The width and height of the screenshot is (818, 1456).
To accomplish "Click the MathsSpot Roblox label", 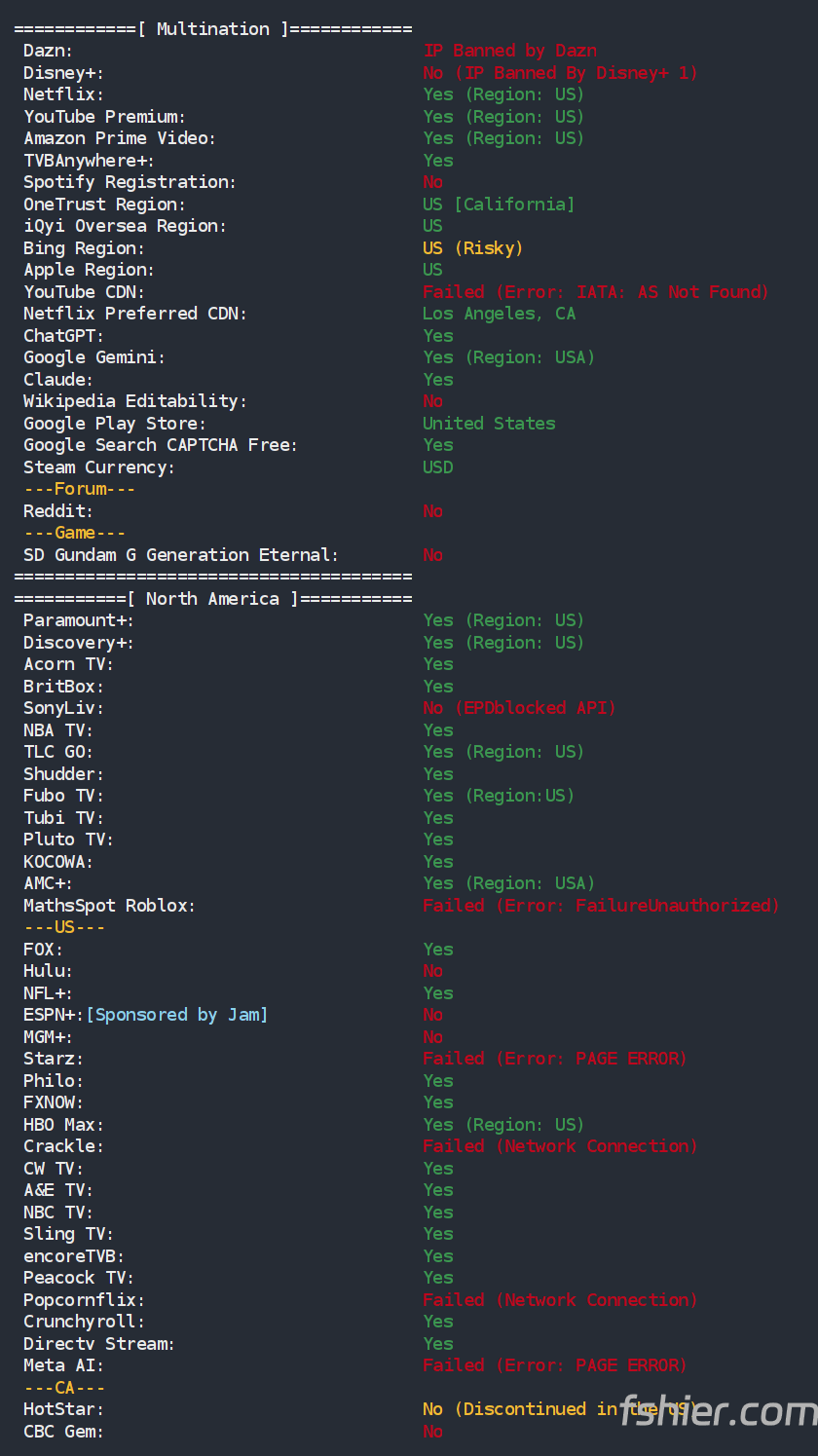I will click(x=109, y=906).
